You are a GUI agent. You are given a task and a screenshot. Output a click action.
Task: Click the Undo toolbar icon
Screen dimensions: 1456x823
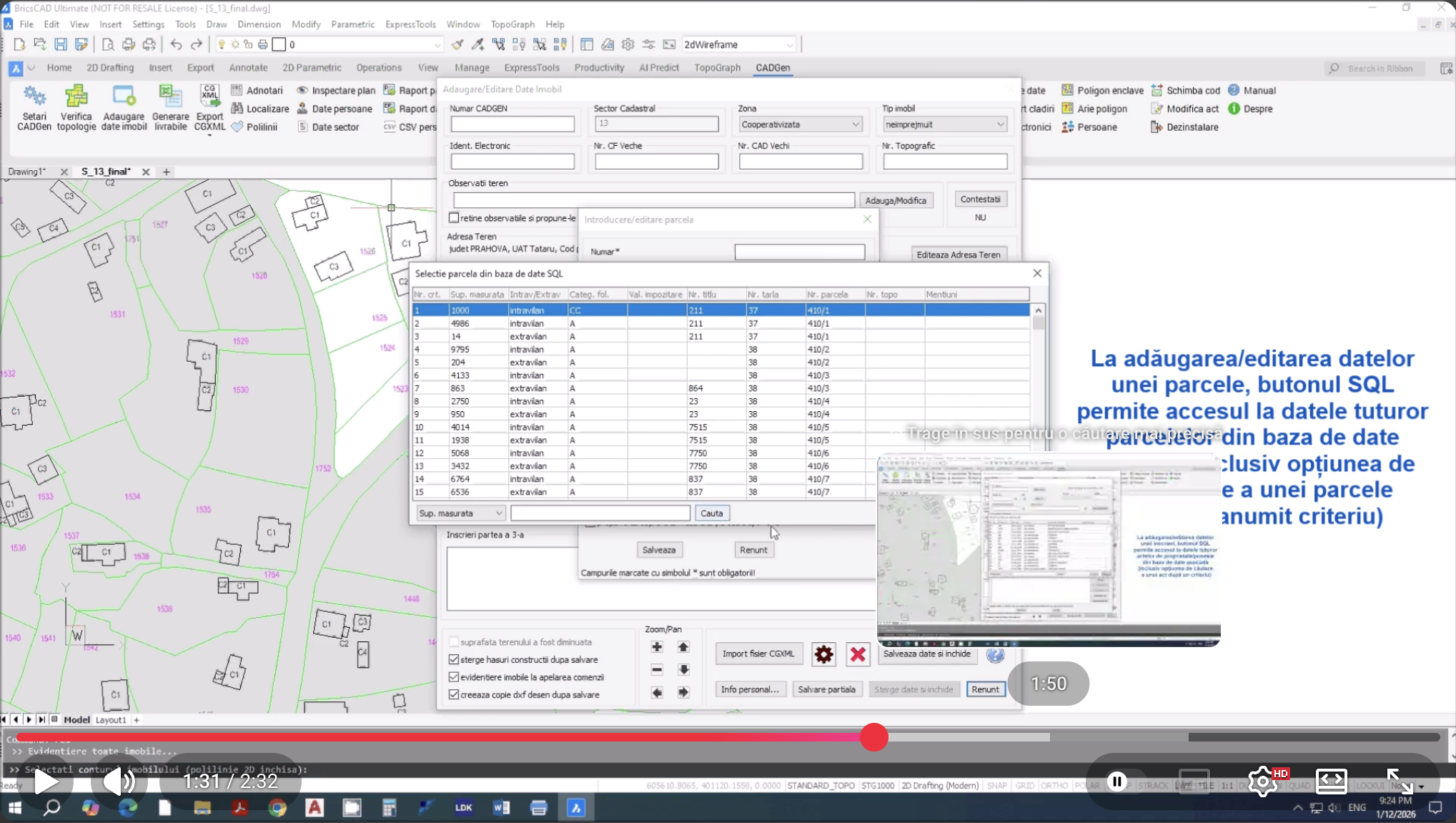tap(176, 44)
